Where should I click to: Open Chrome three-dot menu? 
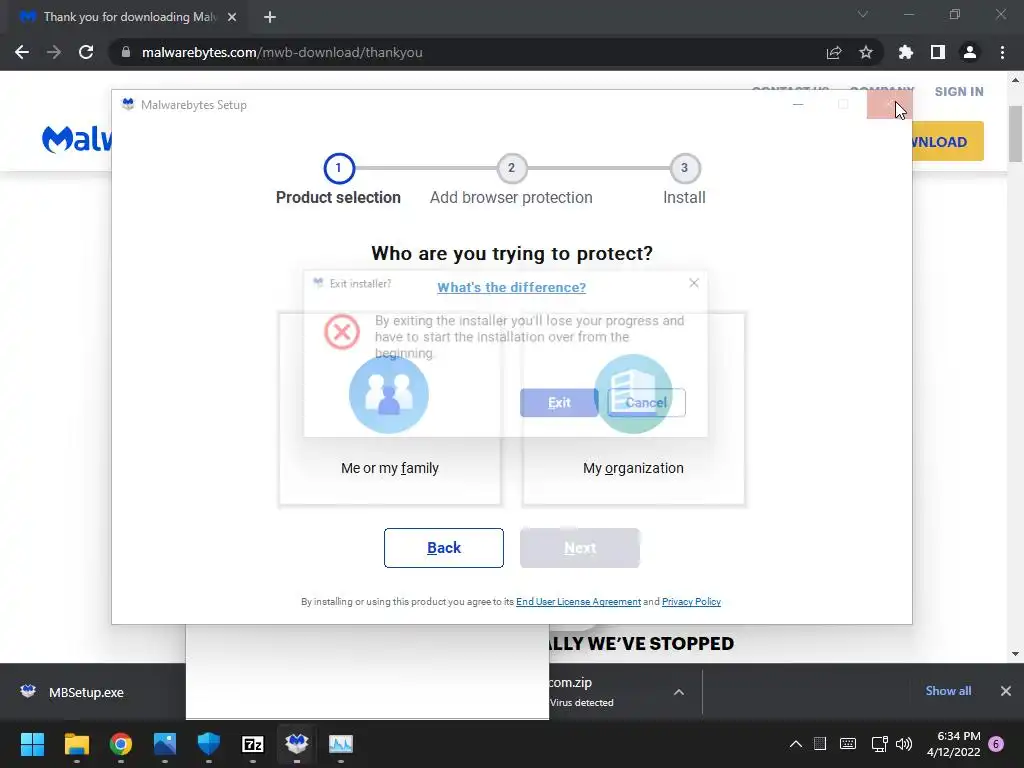point(1002,52)
